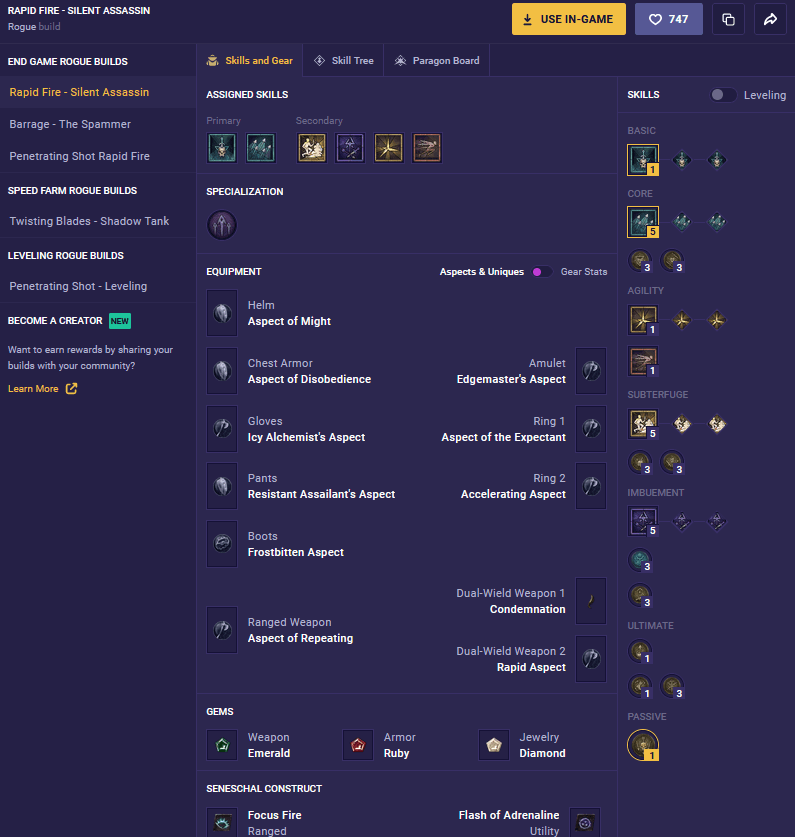The height and width of the screenshot is (837, 795).
Task: Toggle Aspects & Uniques to Gear Stats
Action: point(541,272)
